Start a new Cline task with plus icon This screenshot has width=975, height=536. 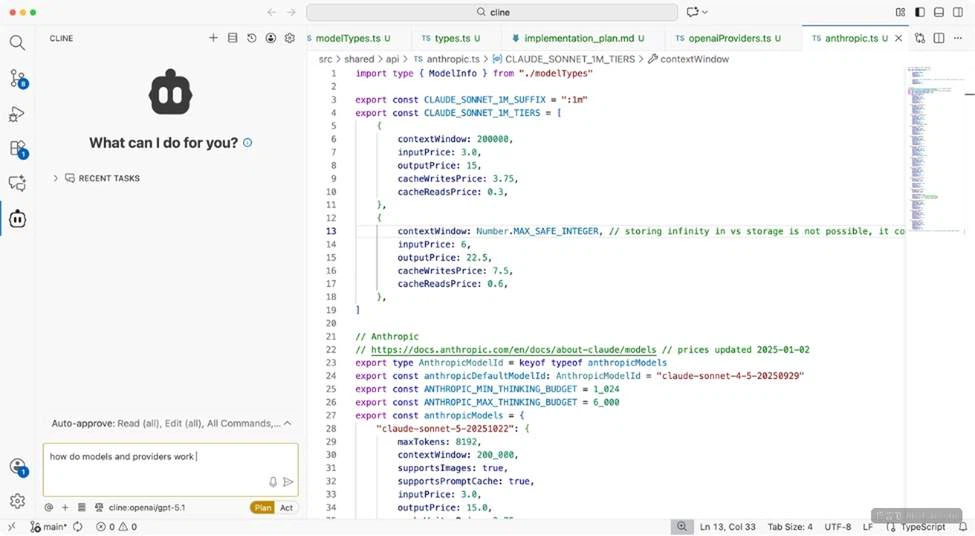pyautogui.click(x=213, y=38)
